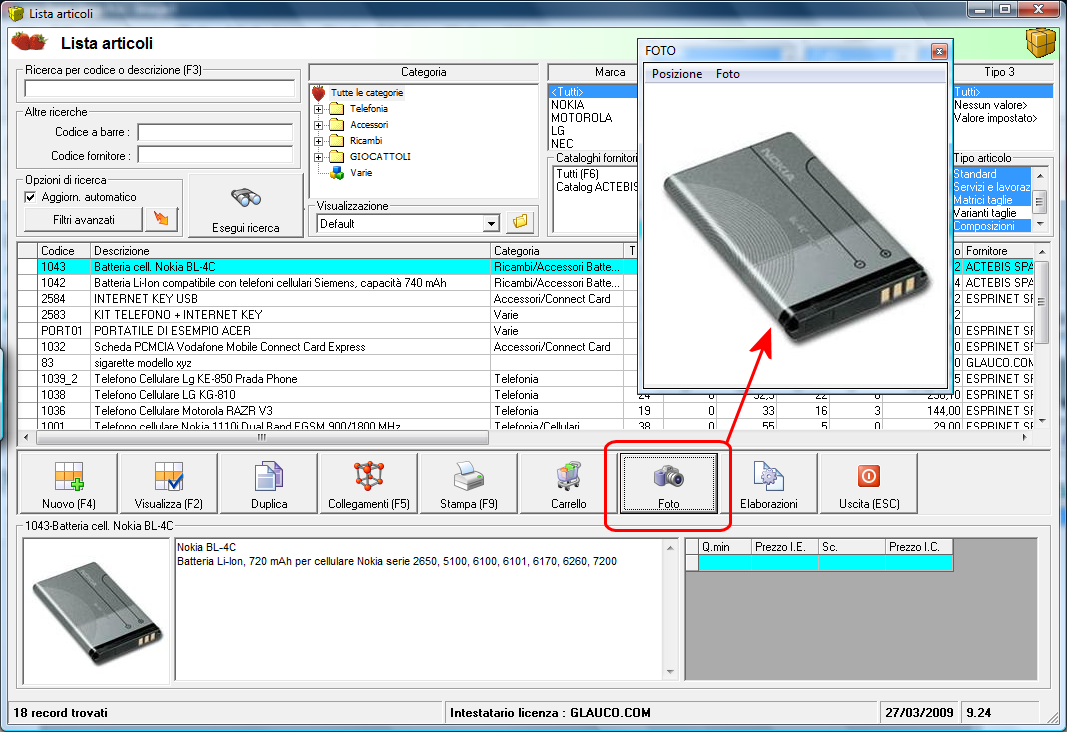1067x732 pixels.
Task: Click the Foto column in FOTO window
Action: pyautogui.click(x=727, y=74)
